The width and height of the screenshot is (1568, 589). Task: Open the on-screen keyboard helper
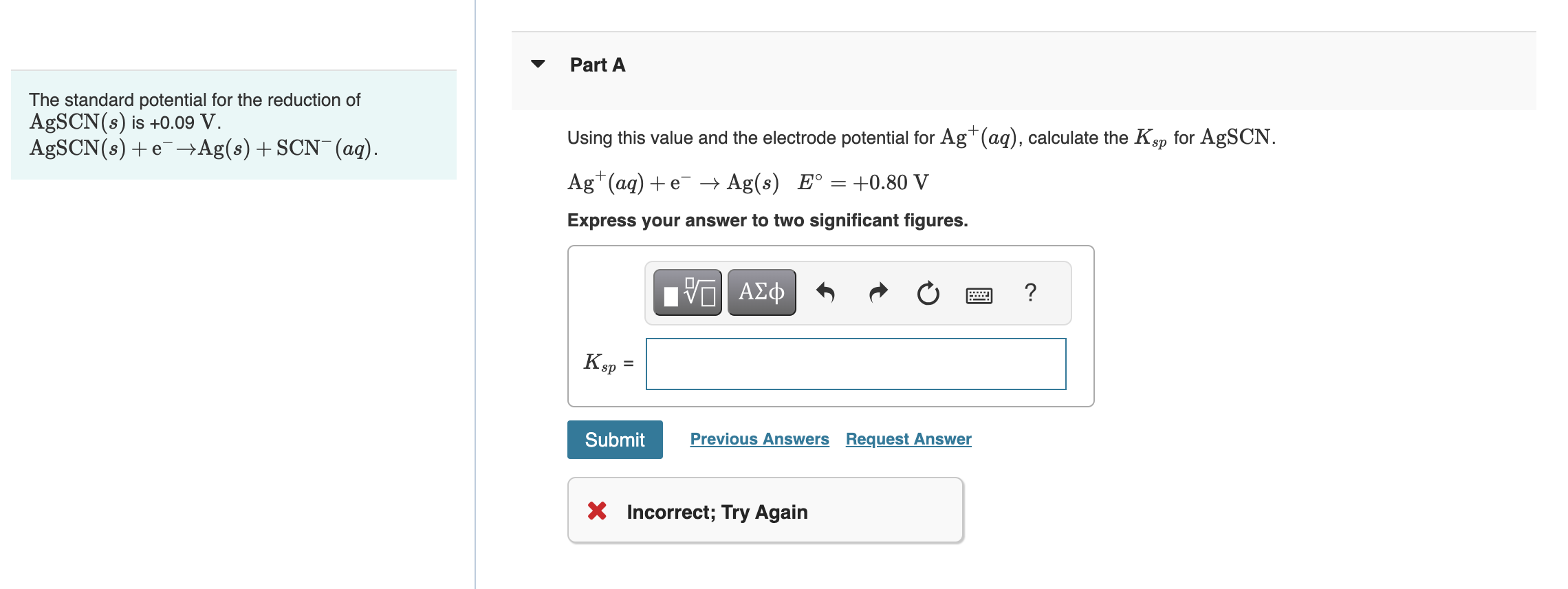[x=978, y=292]
